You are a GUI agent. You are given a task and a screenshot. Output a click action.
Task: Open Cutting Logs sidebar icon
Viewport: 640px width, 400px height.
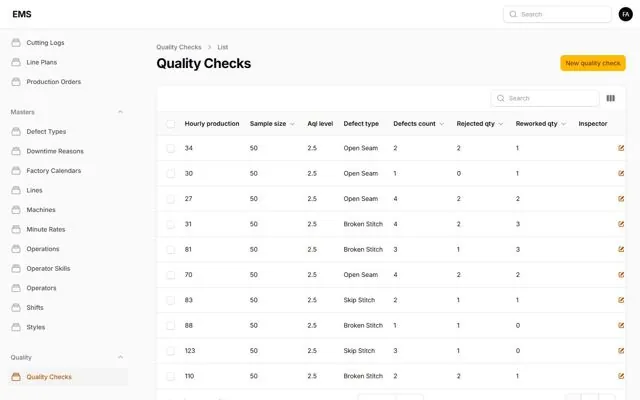pos(16,42)
